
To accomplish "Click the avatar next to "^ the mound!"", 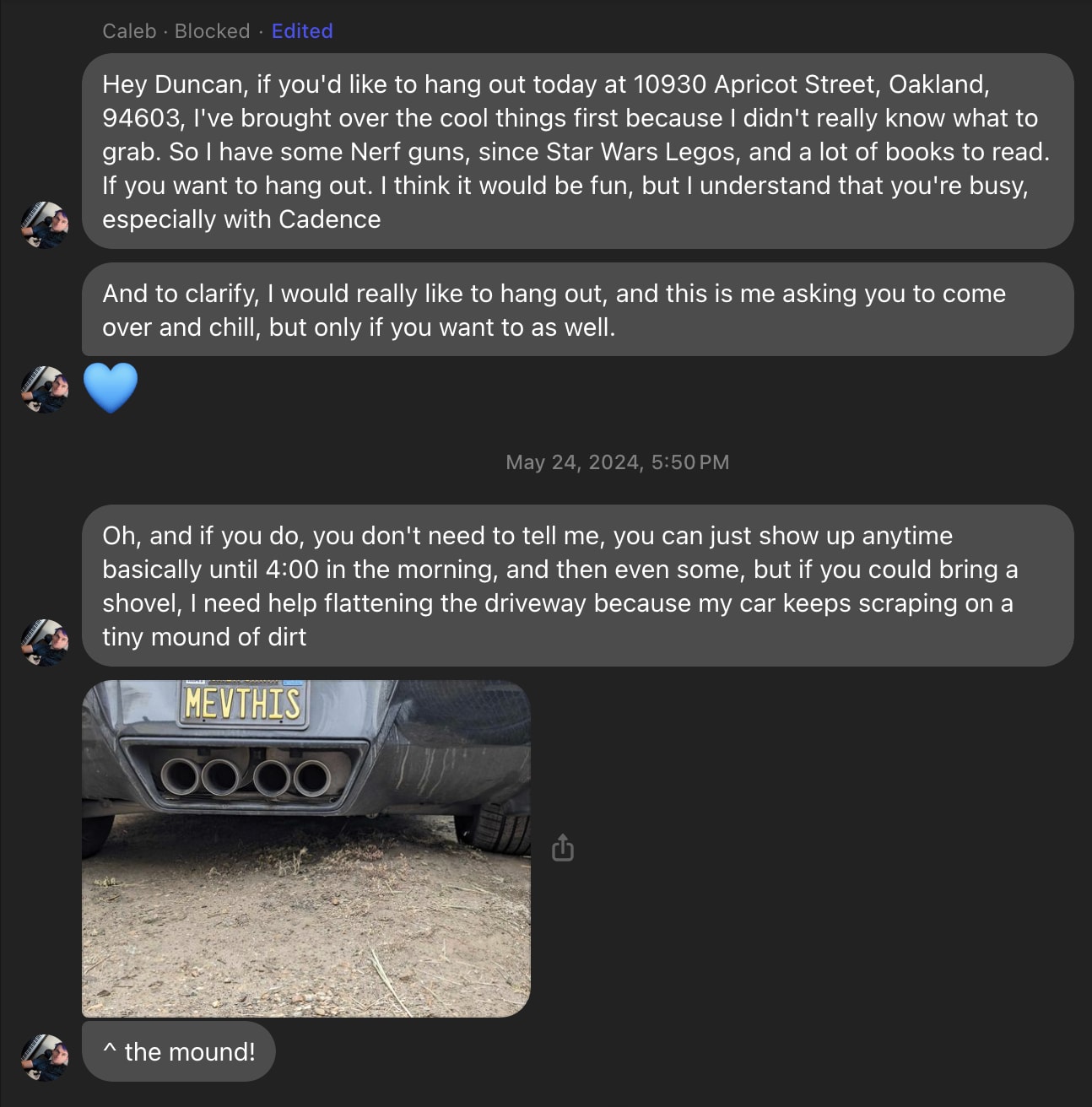I will click(45, 1057).
